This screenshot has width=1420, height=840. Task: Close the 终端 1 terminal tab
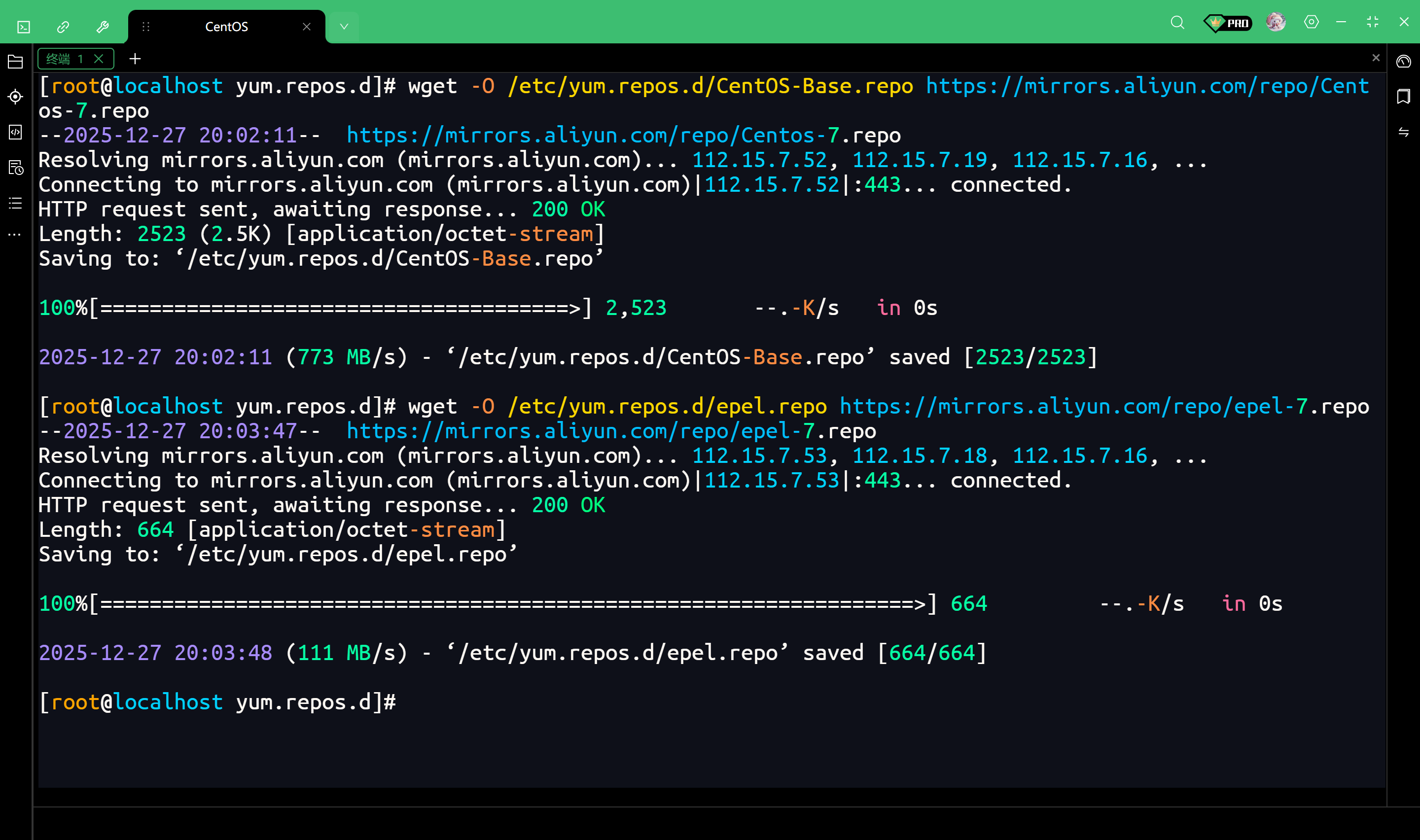pyautogui.click(x=99, y=59)
